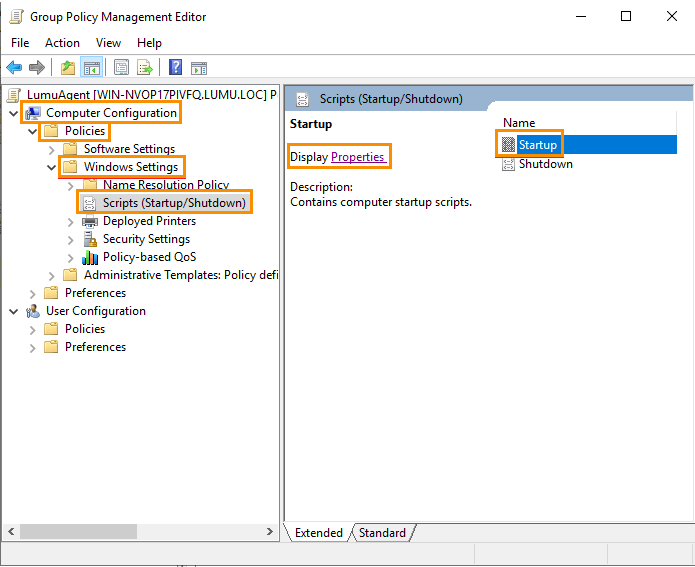Expand the Administrative Templates node
This screenshot has height=567, width=695.
point(51,276)
